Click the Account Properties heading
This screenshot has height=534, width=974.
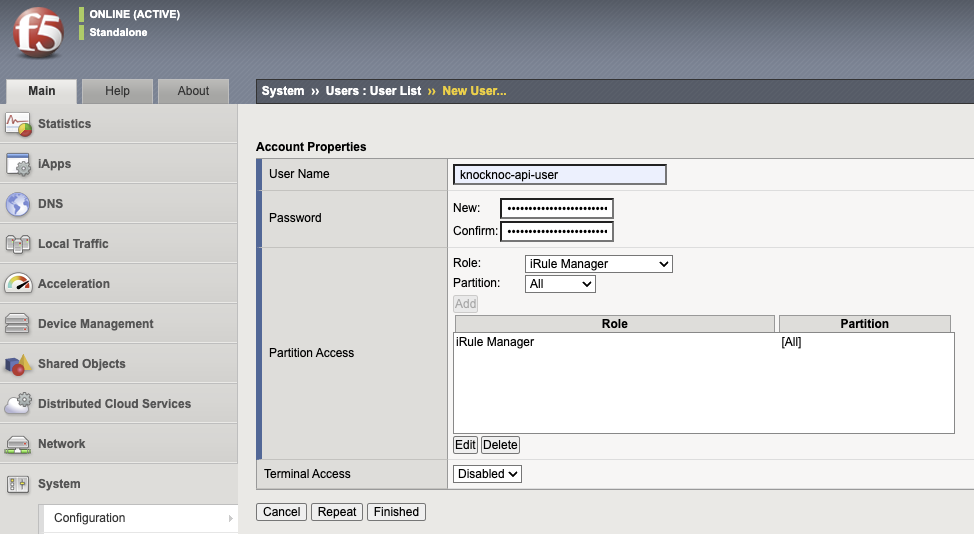[x=311, y=147]
